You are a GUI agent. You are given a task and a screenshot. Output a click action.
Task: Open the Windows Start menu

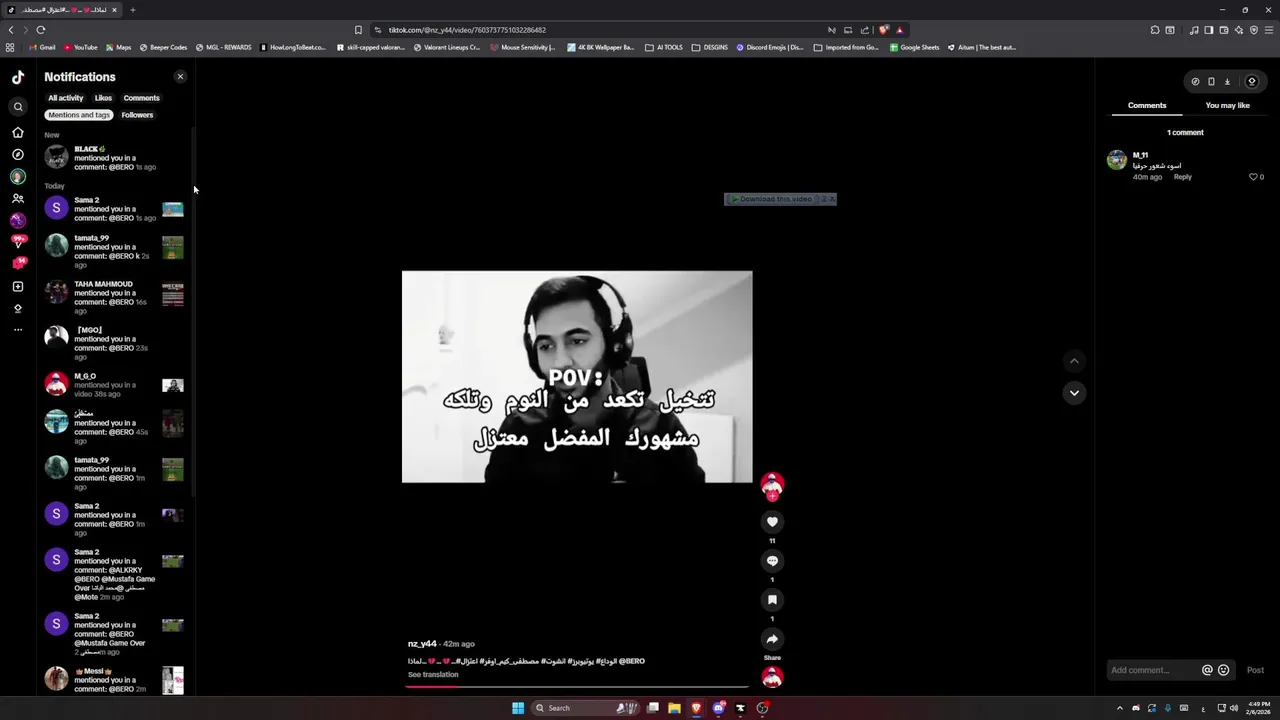518,708
